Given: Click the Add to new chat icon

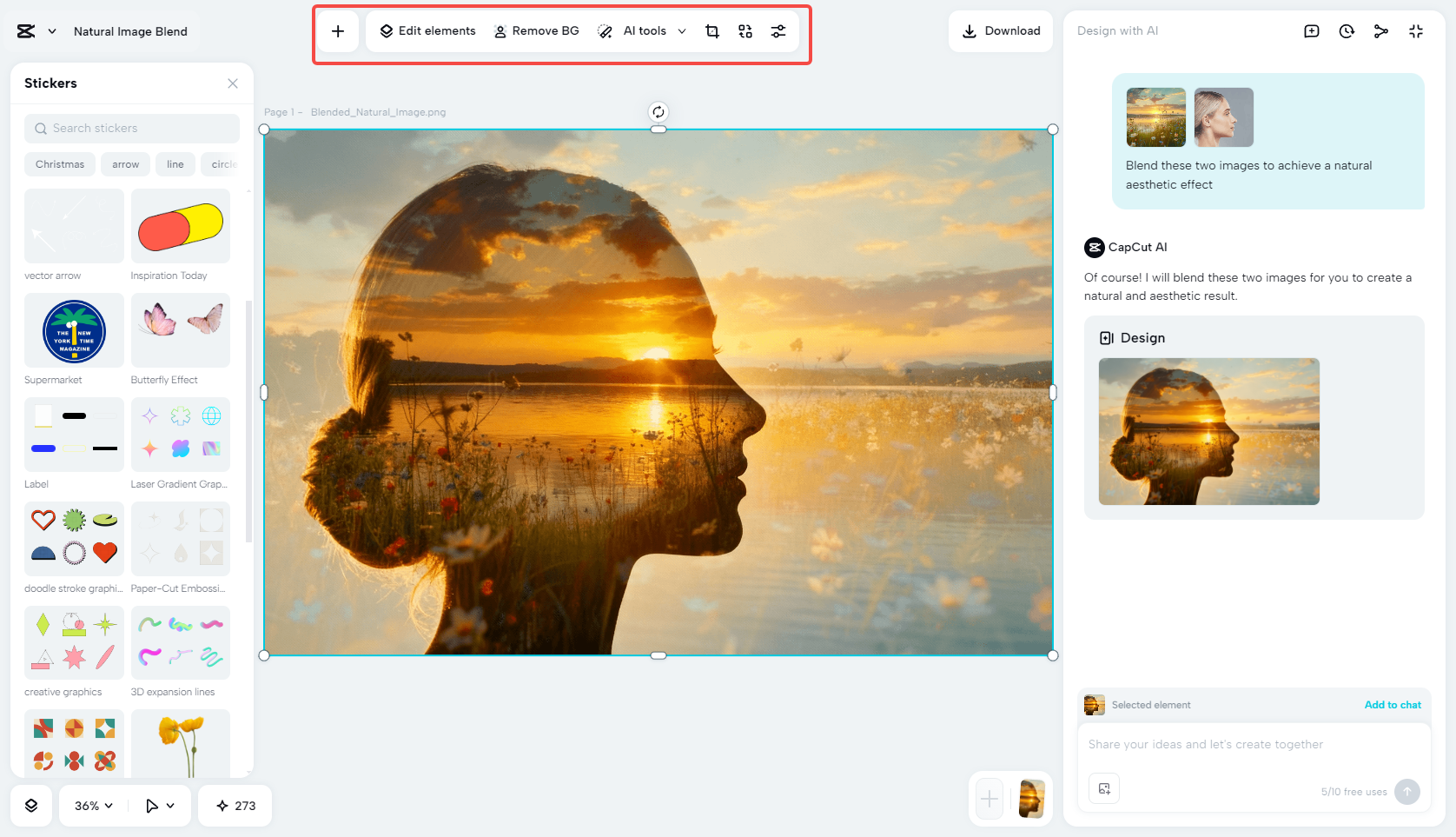Looking at the screenshot, I should 1311,30.
